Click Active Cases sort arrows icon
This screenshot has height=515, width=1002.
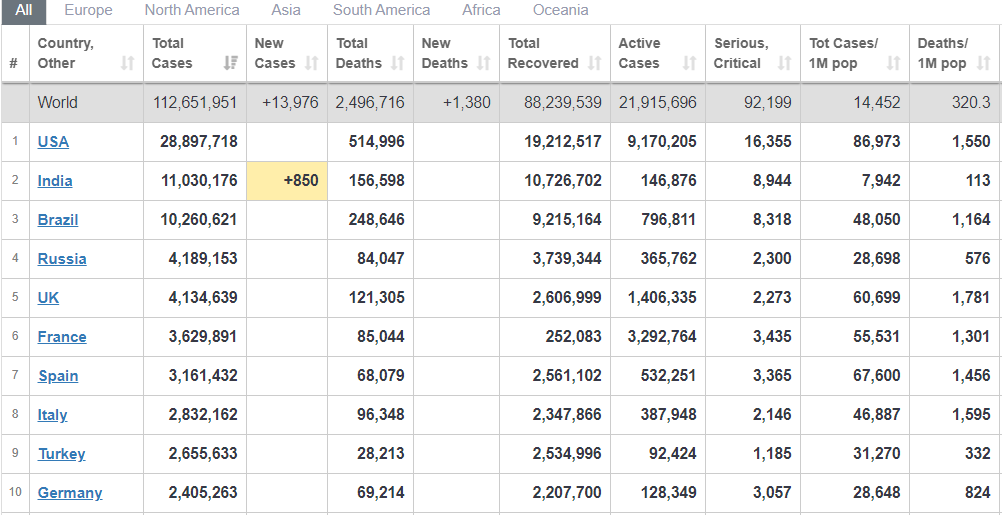(689, 63)
